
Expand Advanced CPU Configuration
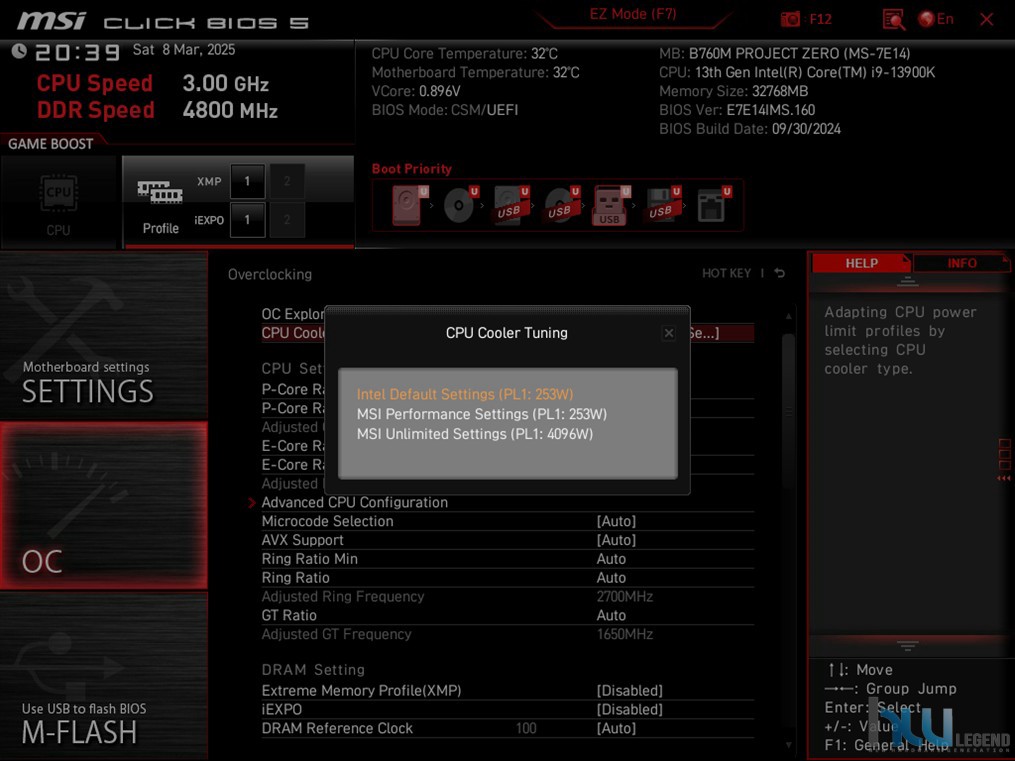point(354,502)
